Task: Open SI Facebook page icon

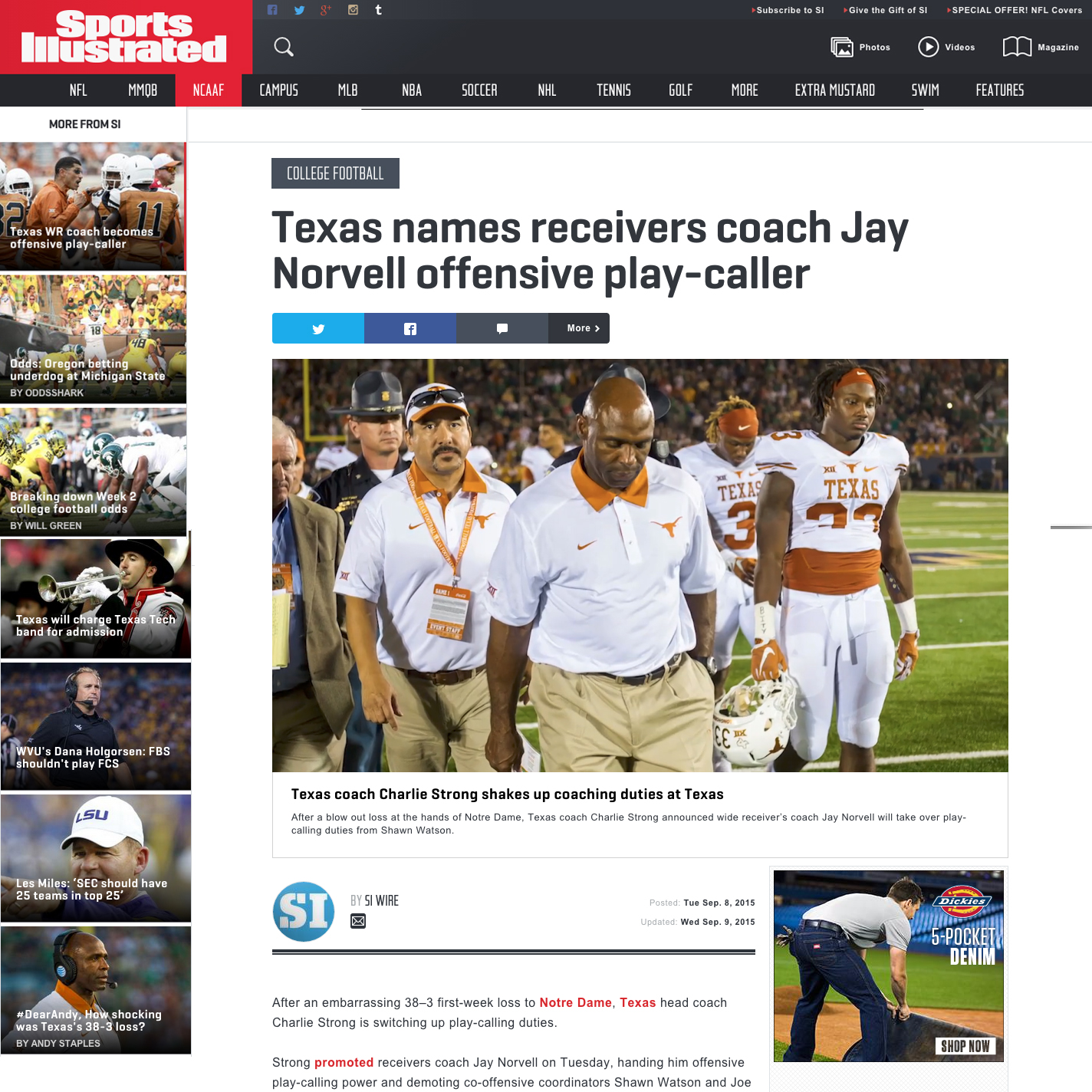Action: (x=272, y=10)
